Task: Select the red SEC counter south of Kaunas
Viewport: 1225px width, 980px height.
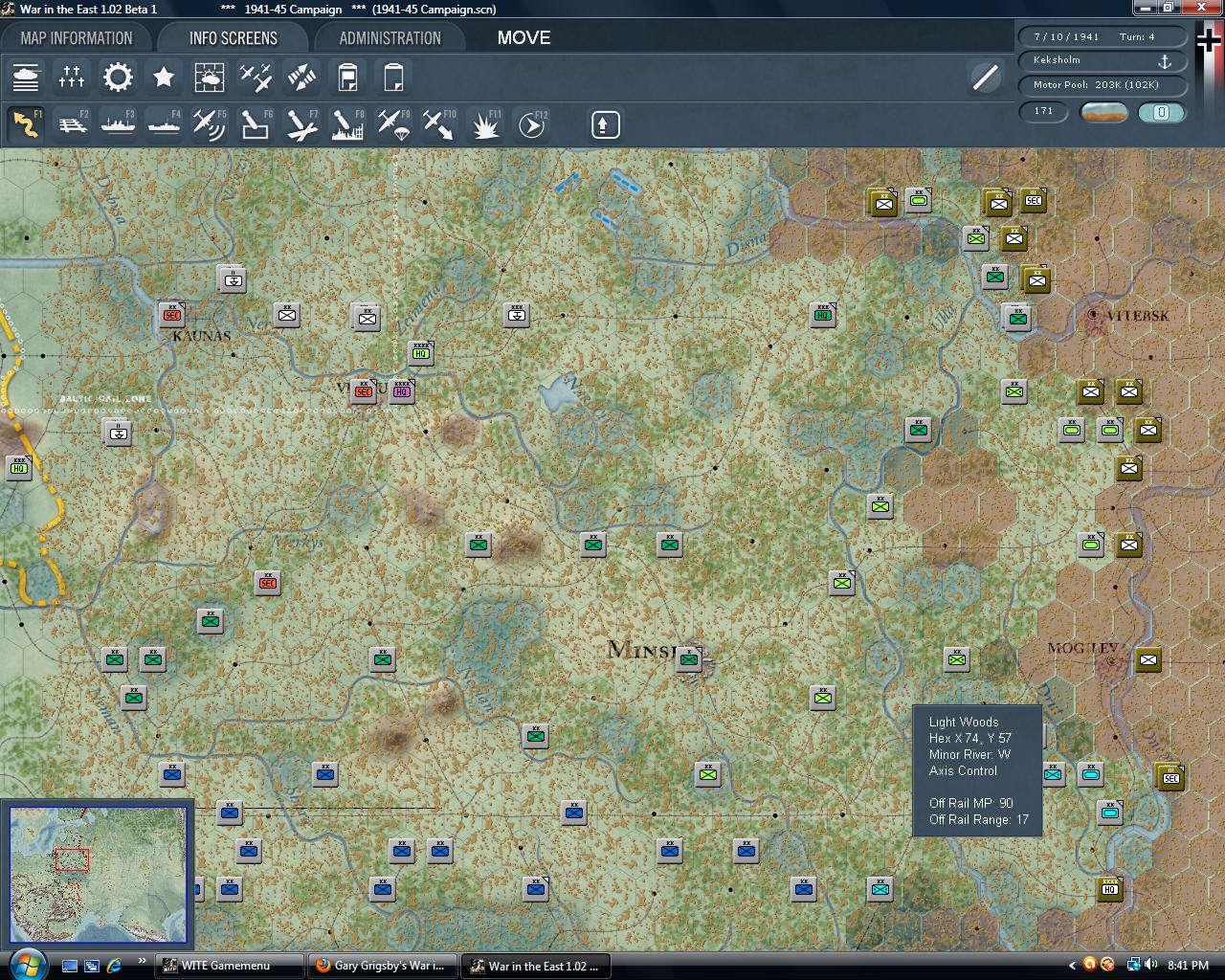Action: click(268, 582)
